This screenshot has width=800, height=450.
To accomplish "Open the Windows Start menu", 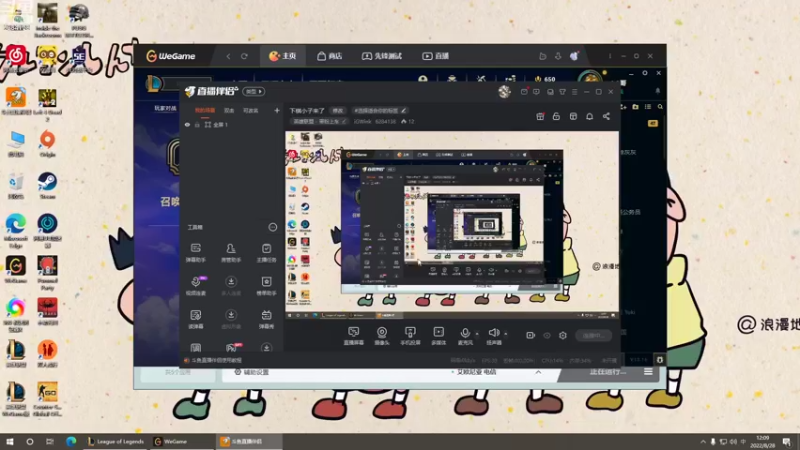I will coord(10,441).
